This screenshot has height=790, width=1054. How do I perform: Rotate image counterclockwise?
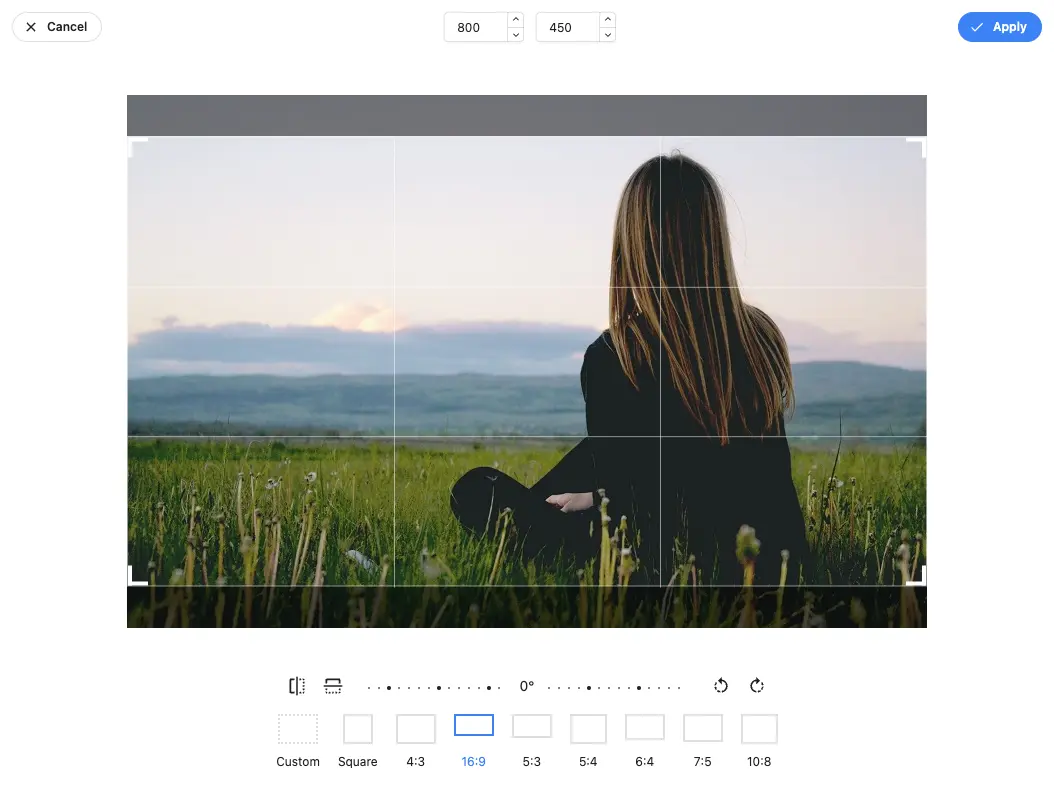(721, 686)
